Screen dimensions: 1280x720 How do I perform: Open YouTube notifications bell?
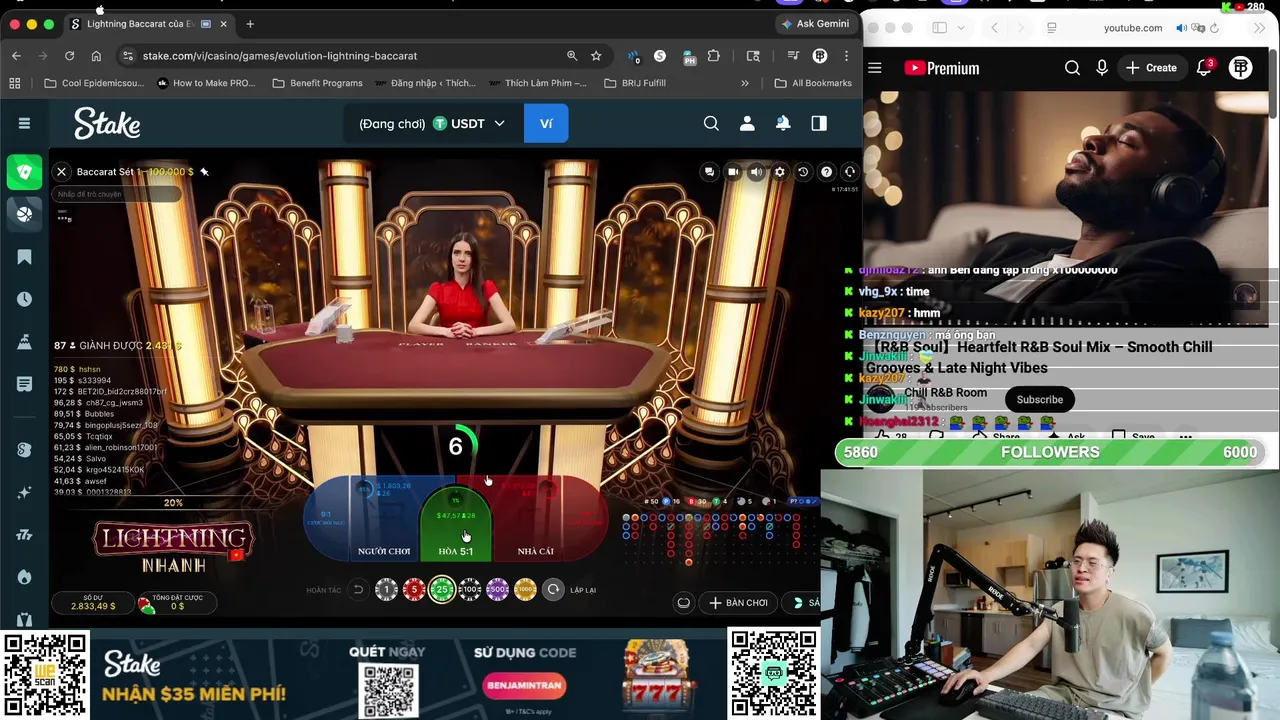tap(1204, 68)
